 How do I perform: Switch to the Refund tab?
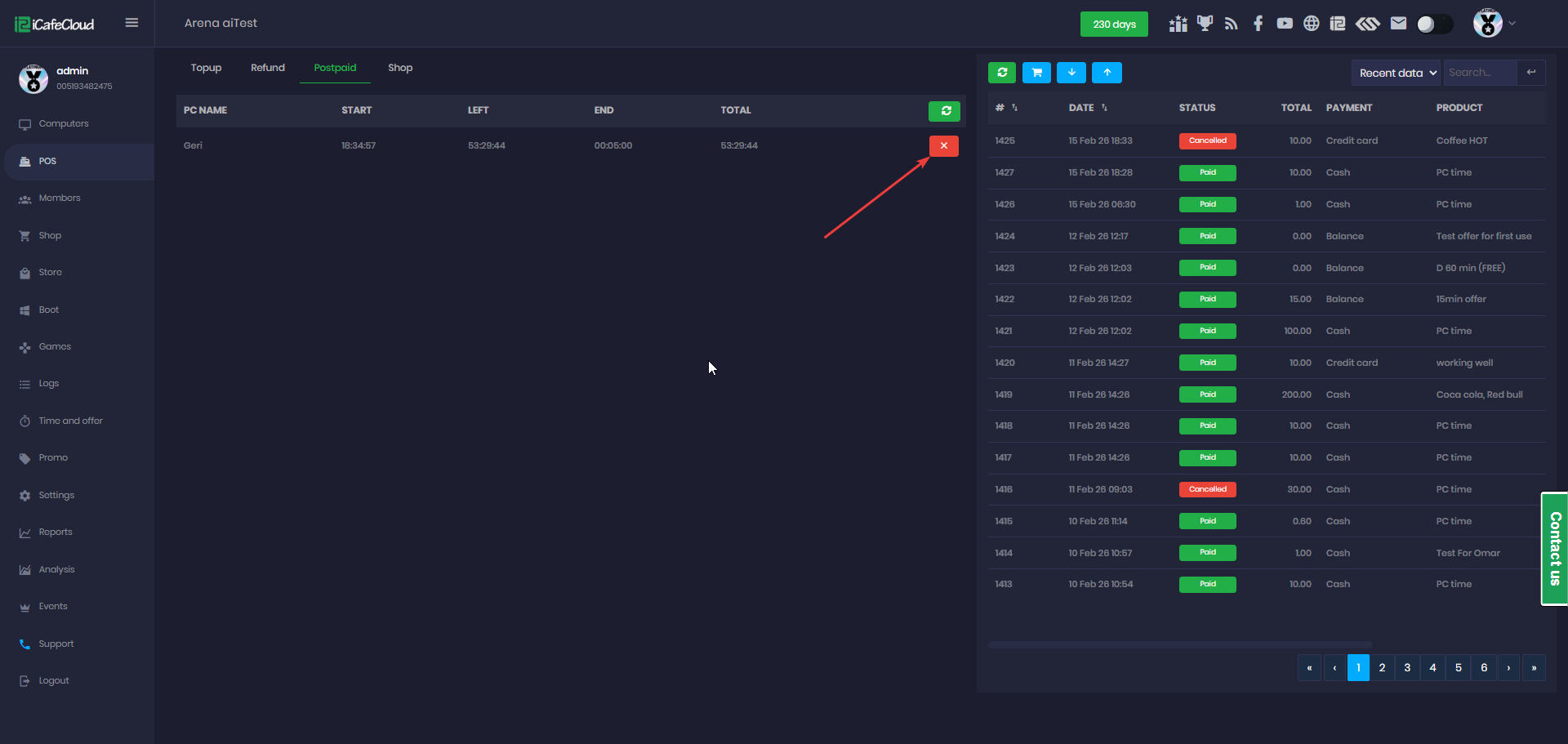pyautogui.click(x=267, y=68)
